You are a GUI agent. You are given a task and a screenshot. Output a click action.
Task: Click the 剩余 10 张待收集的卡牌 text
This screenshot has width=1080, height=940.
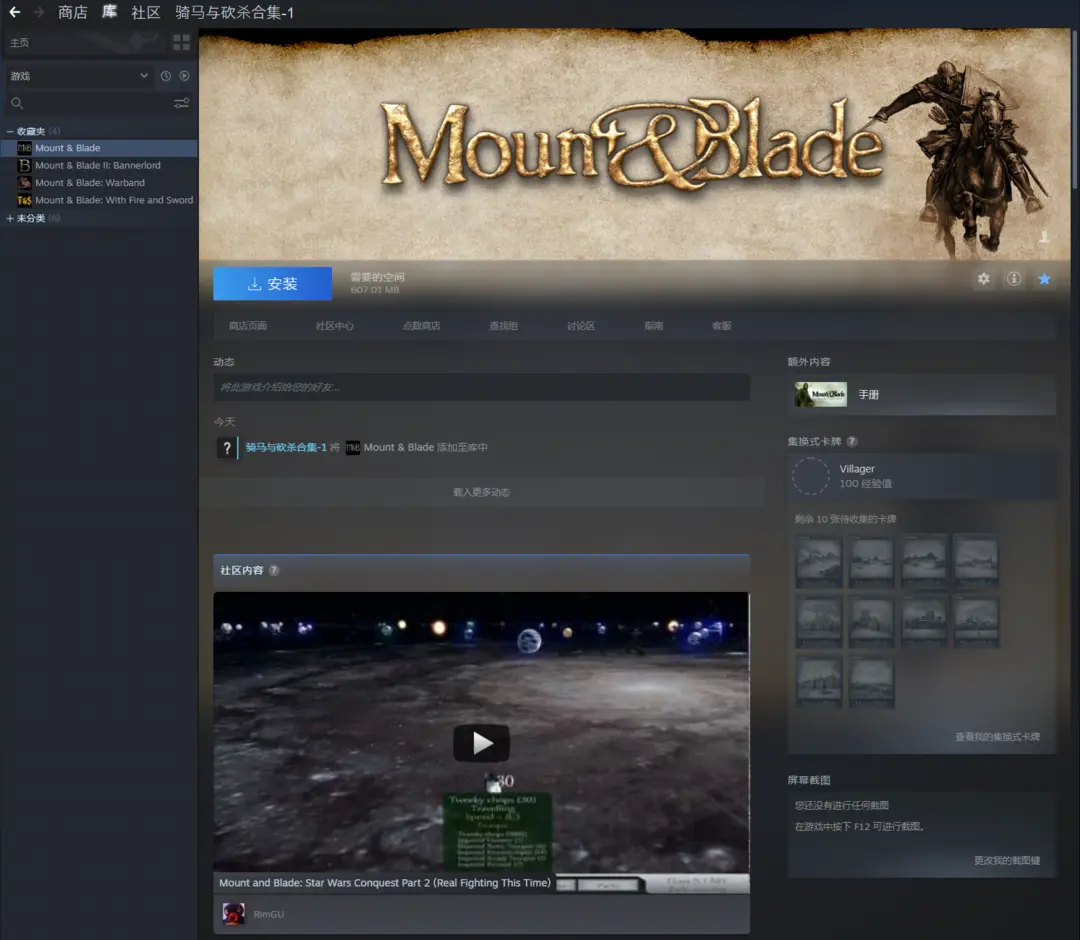click(845, 519)
